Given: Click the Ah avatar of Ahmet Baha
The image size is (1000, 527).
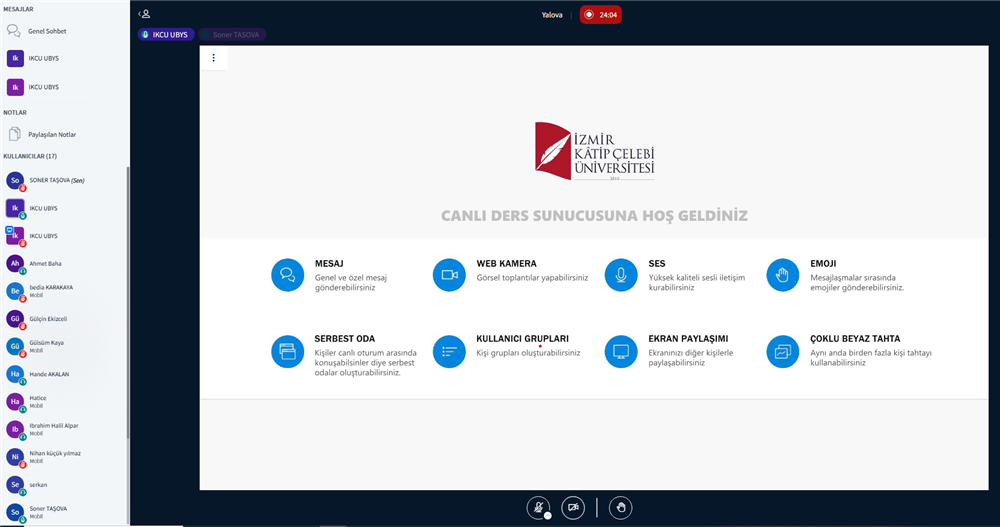Looking at the screenshot, I should (15, 263).
